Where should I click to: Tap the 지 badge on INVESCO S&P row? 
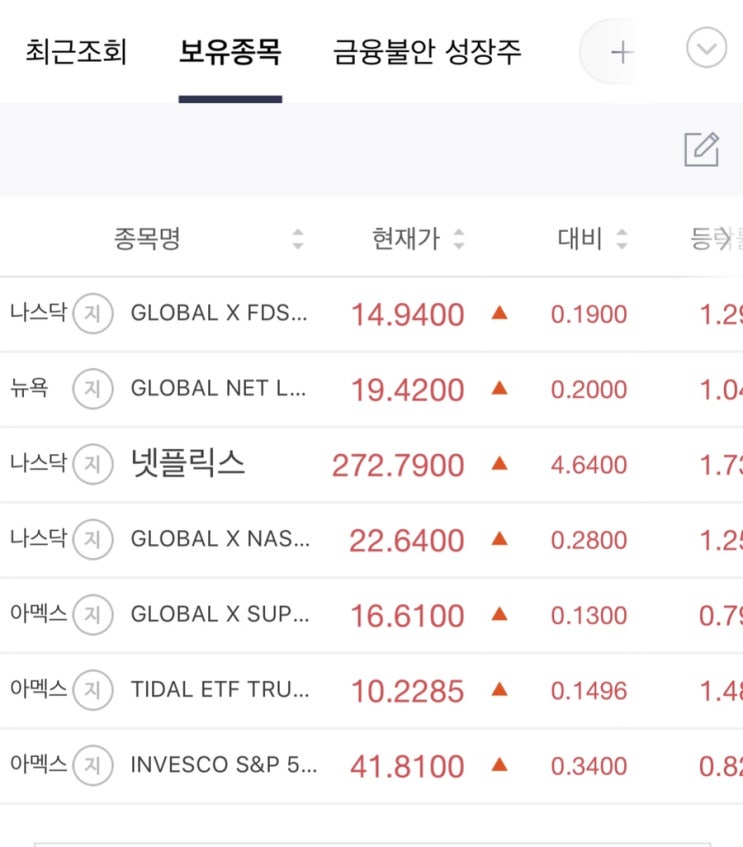tap(93, 765)
